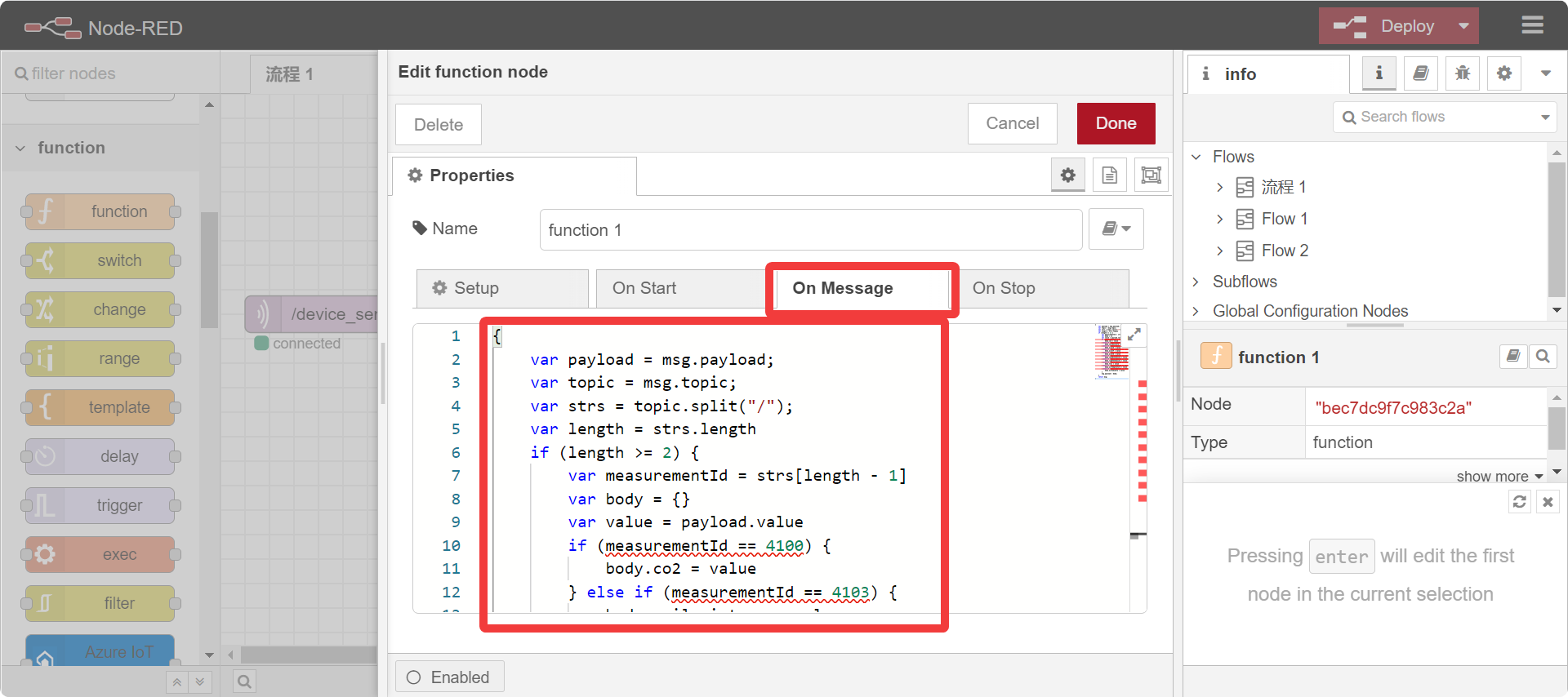The height and width of the screenshot is (697, 1568).
Task: Open the info sidebar tab
Action: [1267, 74]
